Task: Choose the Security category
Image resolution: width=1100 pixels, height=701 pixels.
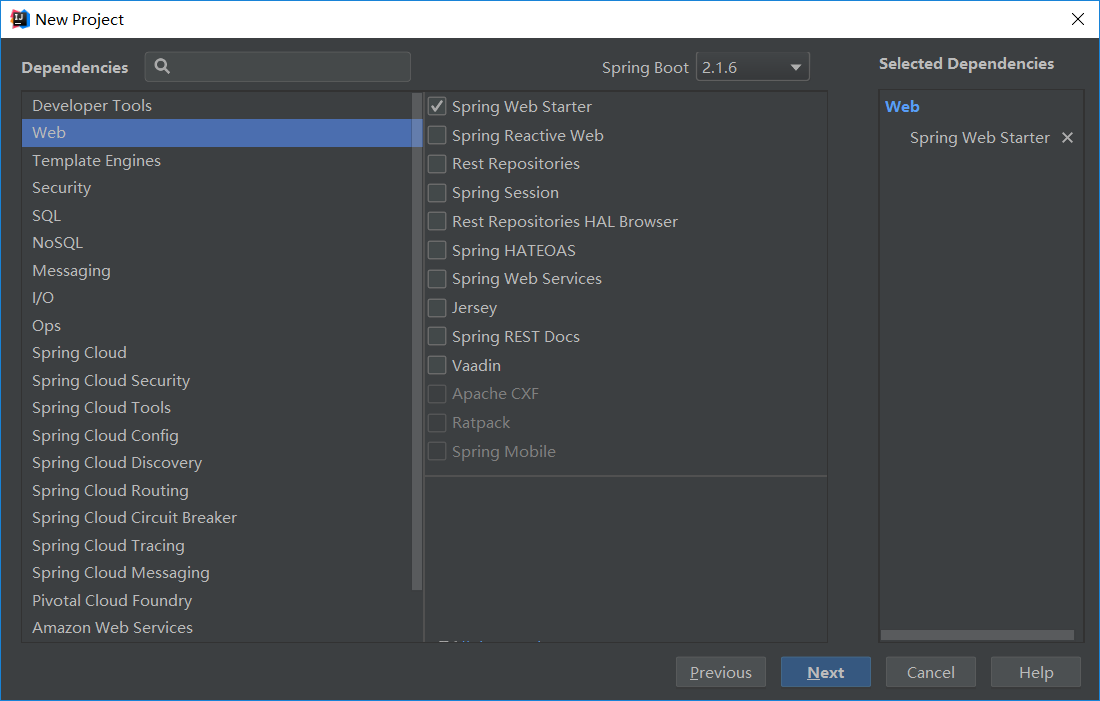Action: click(217, 188)
